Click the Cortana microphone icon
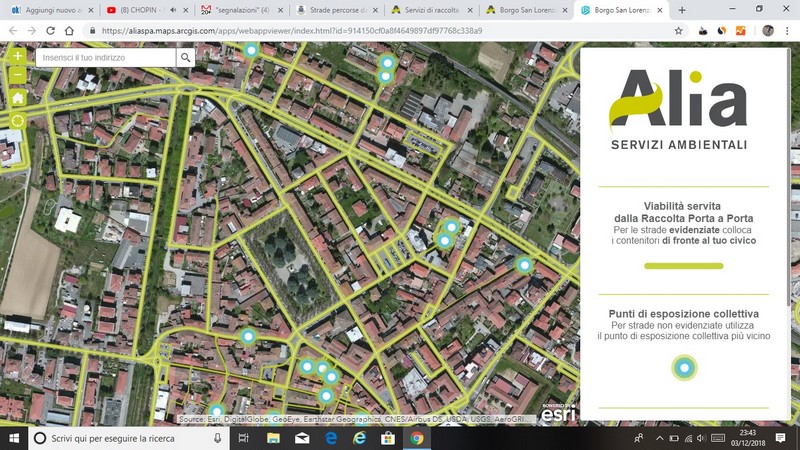Viewport: 800px width, 450px height. (217, 438)
